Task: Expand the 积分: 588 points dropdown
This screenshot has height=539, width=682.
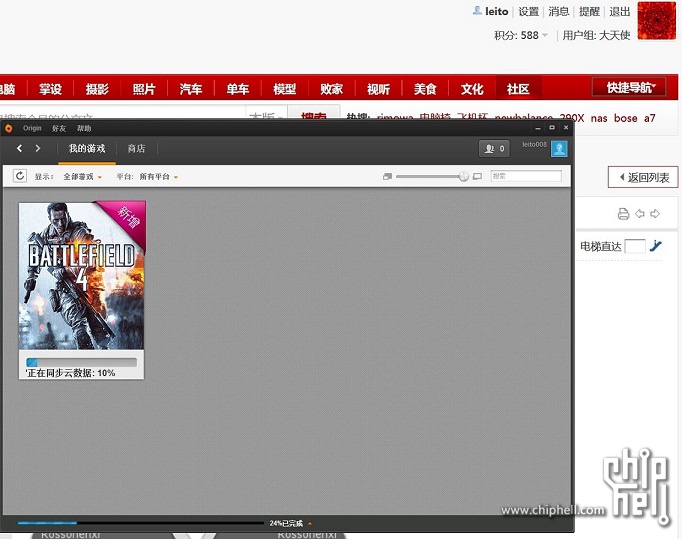Action: coord(521,35)
